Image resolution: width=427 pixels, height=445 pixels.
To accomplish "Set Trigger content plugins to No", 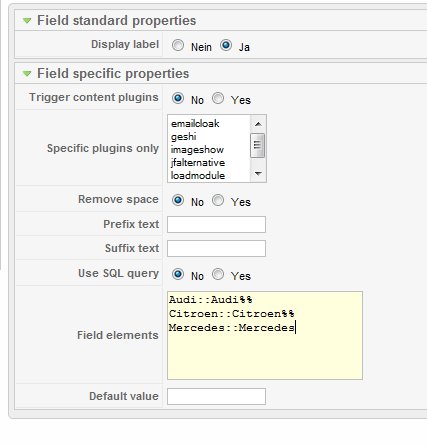I will coord(178,98).
